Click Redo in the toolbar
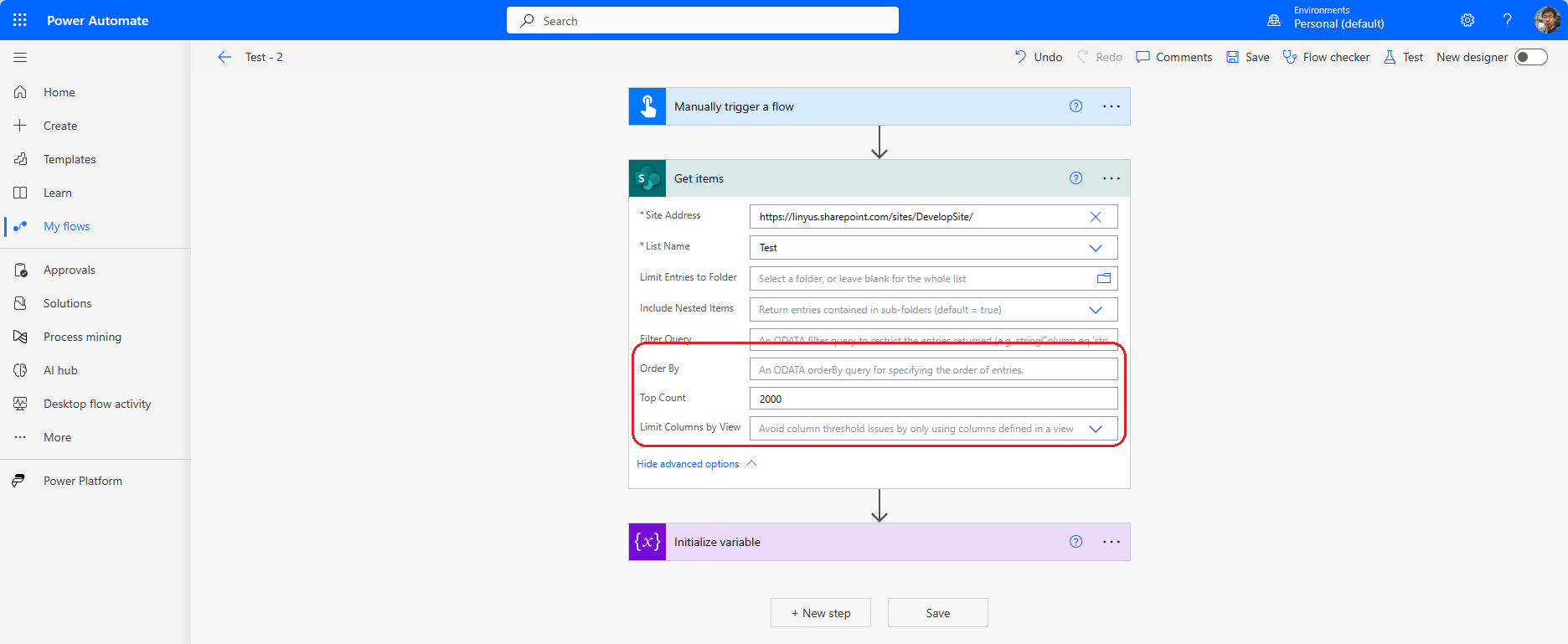The width and height of the screenshot is (1568, 644). pos(1099,57)
